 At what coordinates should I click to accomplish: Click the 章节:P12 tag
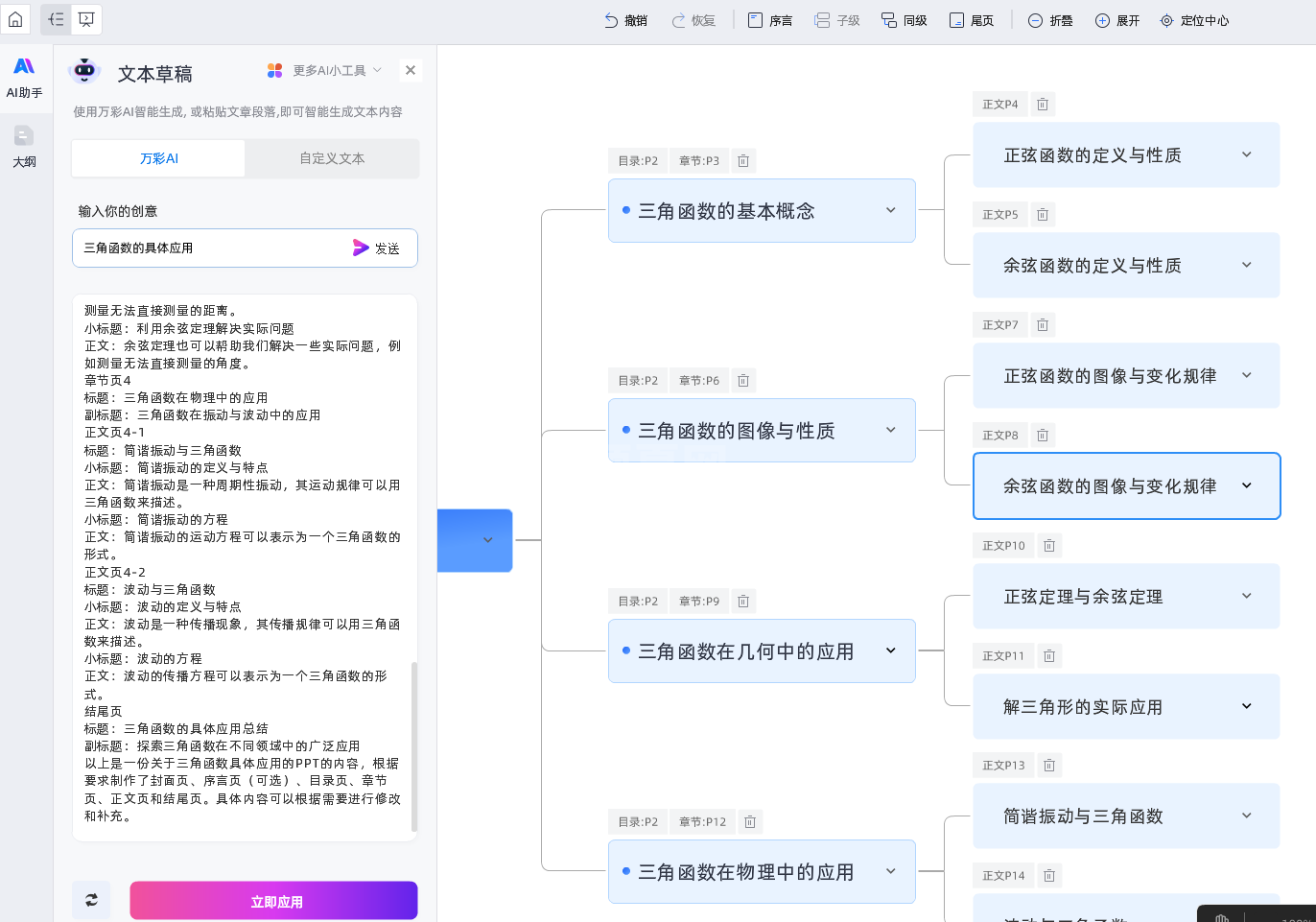click(703, 822)
